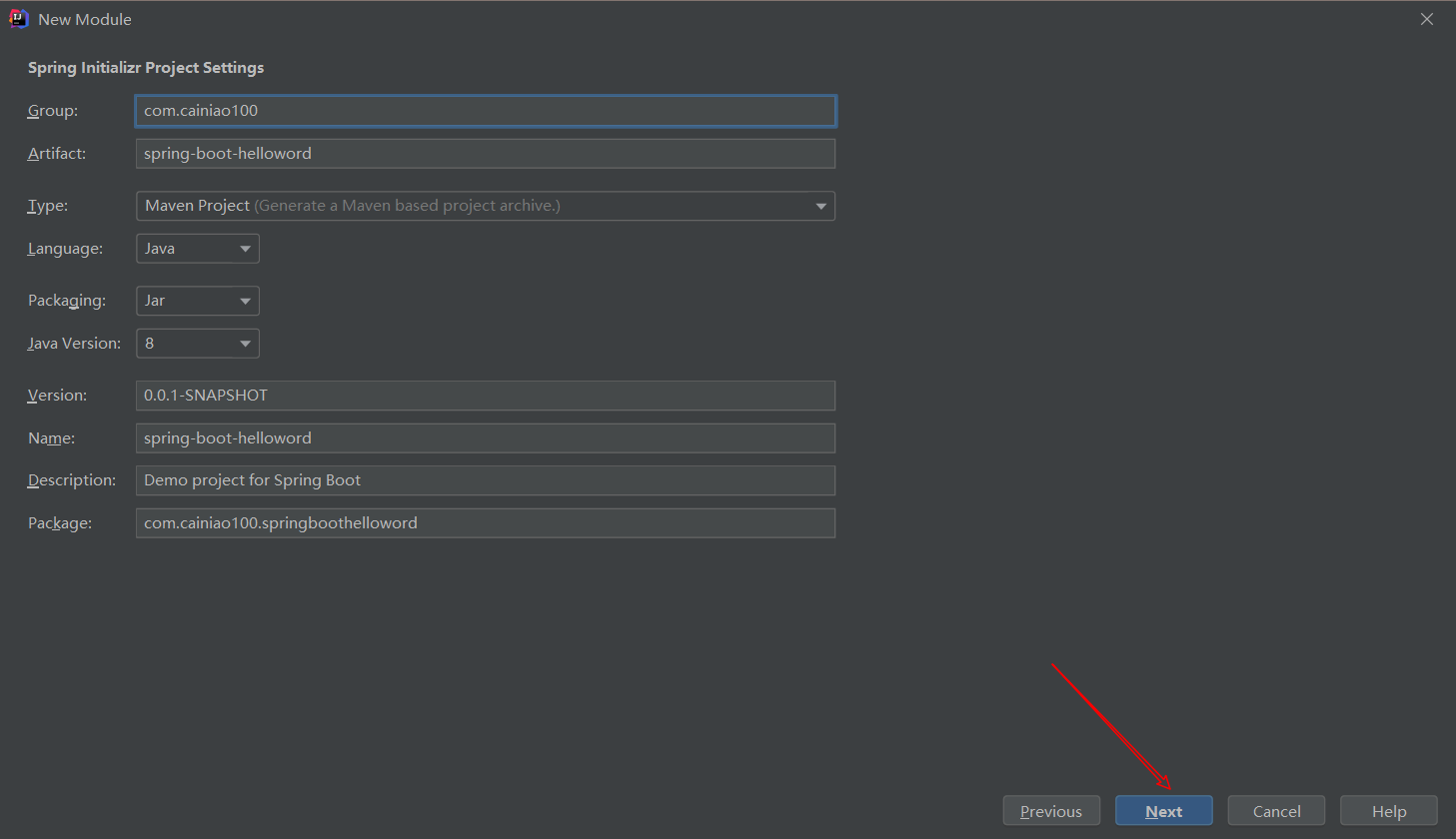Go back with the Previous button

point(1051,811)
